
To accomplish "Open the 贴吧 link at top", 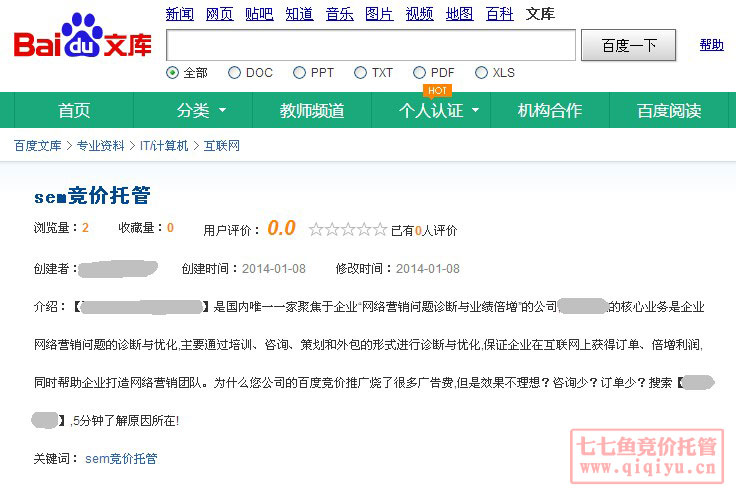I will point(260,14).
